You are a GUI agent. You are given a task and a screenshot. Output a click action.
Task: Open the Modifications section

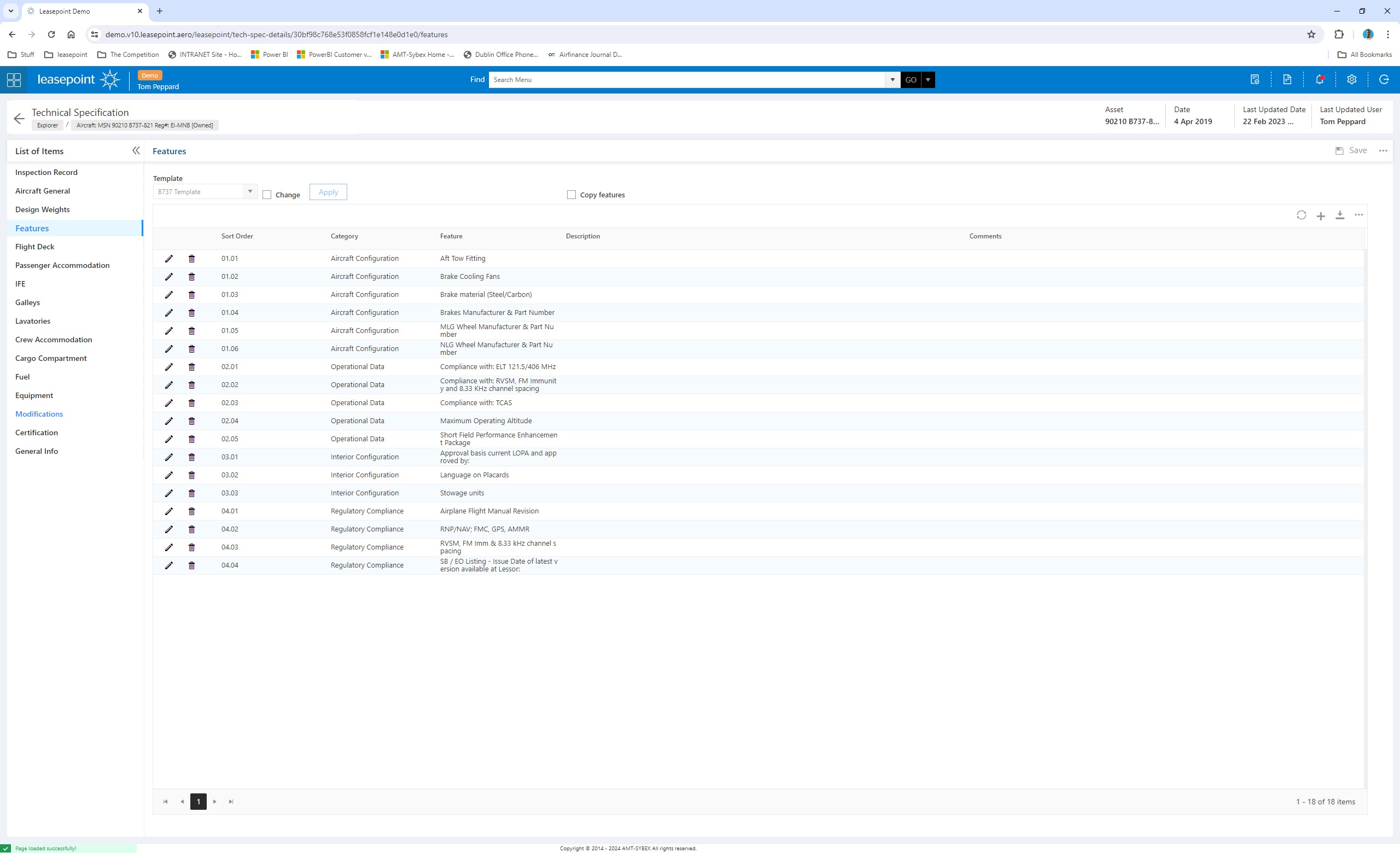coord(39,414)
